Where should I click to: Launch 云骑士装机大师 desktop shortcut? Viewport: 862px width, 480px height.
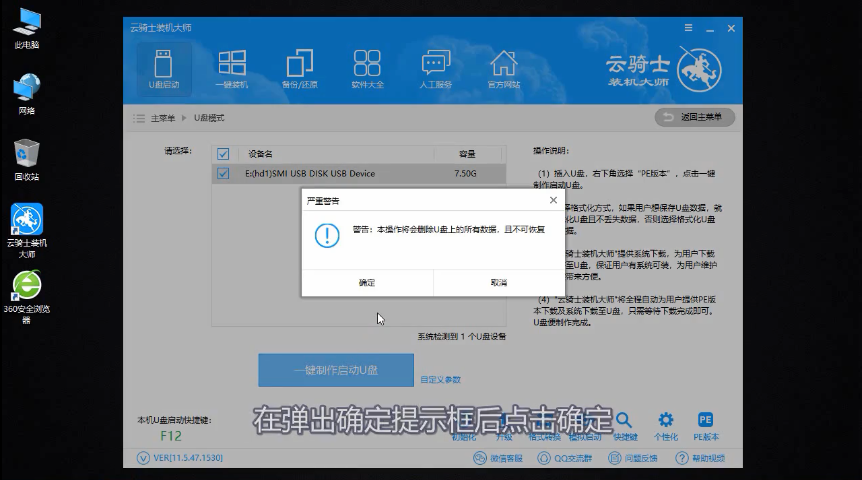[26, 231]
